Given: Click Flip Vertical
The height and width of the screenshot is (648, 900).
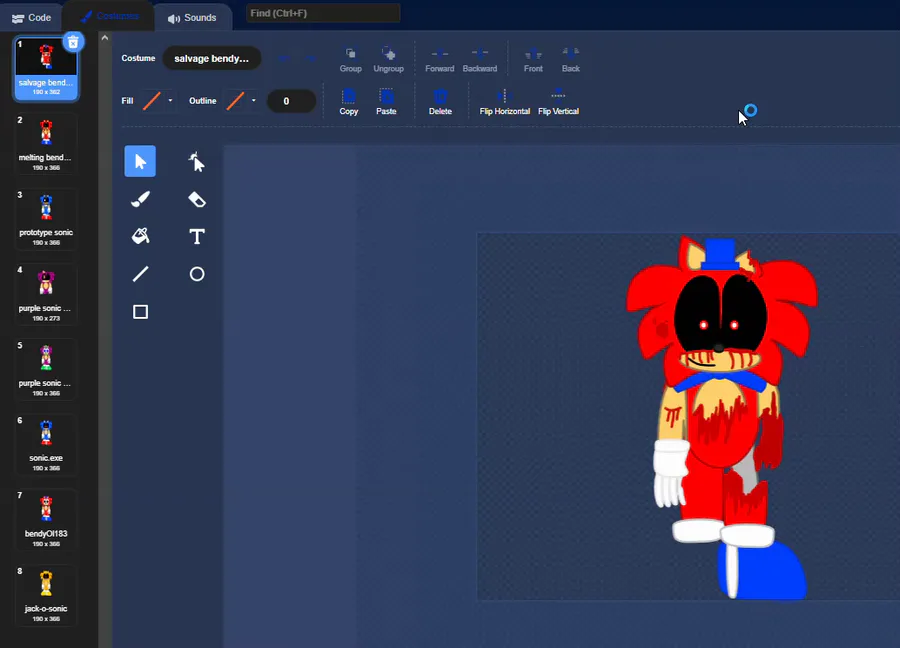Looking at the screenshot, I should (558, 102).
